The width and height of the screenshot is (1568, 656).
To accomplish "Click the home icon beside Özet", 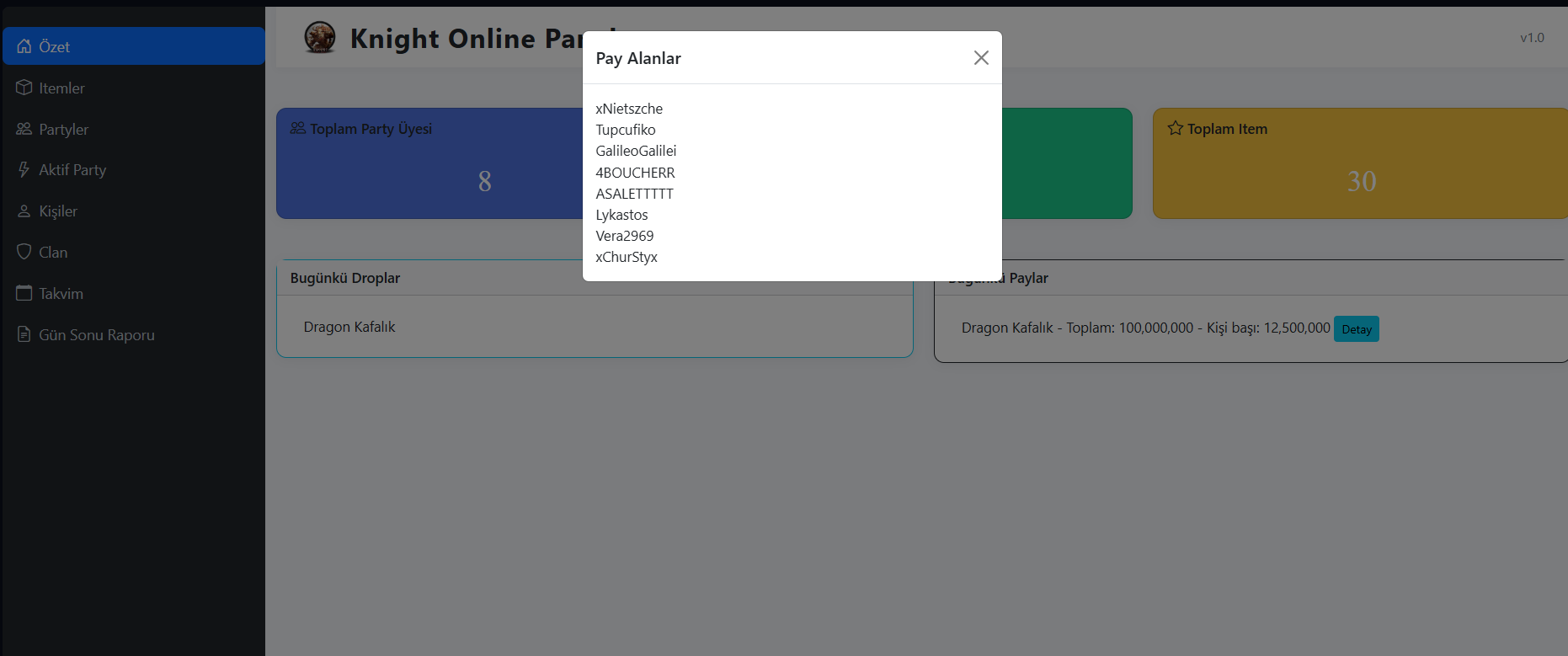I will click(24, 46).
